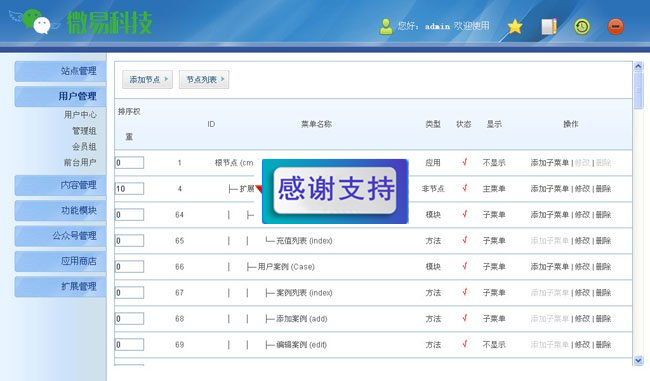Focus the sort weight field for ID 68
This screenshot has width=650, height=381.
[x=129, y=318]
